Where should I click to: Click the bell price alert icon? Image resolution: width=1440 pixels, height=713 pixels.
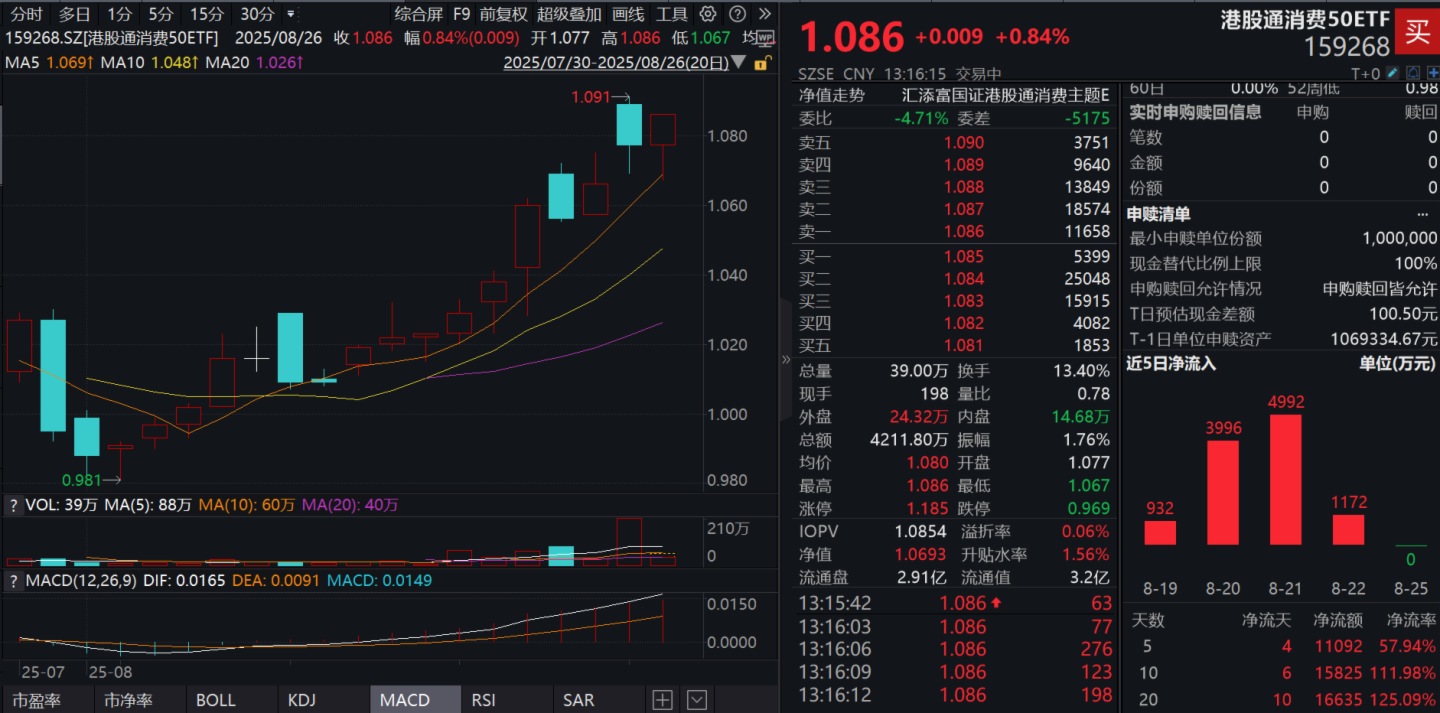[x=1411, y=74]
